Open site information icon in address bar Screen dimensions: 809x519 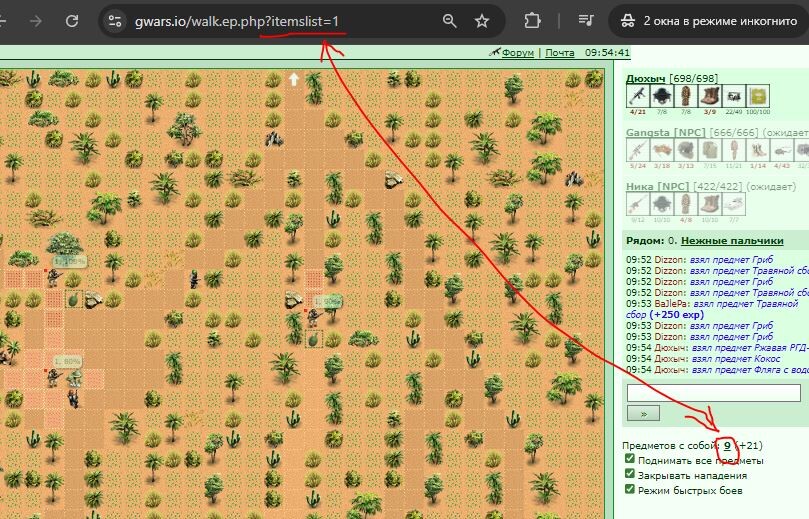tap(115, 21)
